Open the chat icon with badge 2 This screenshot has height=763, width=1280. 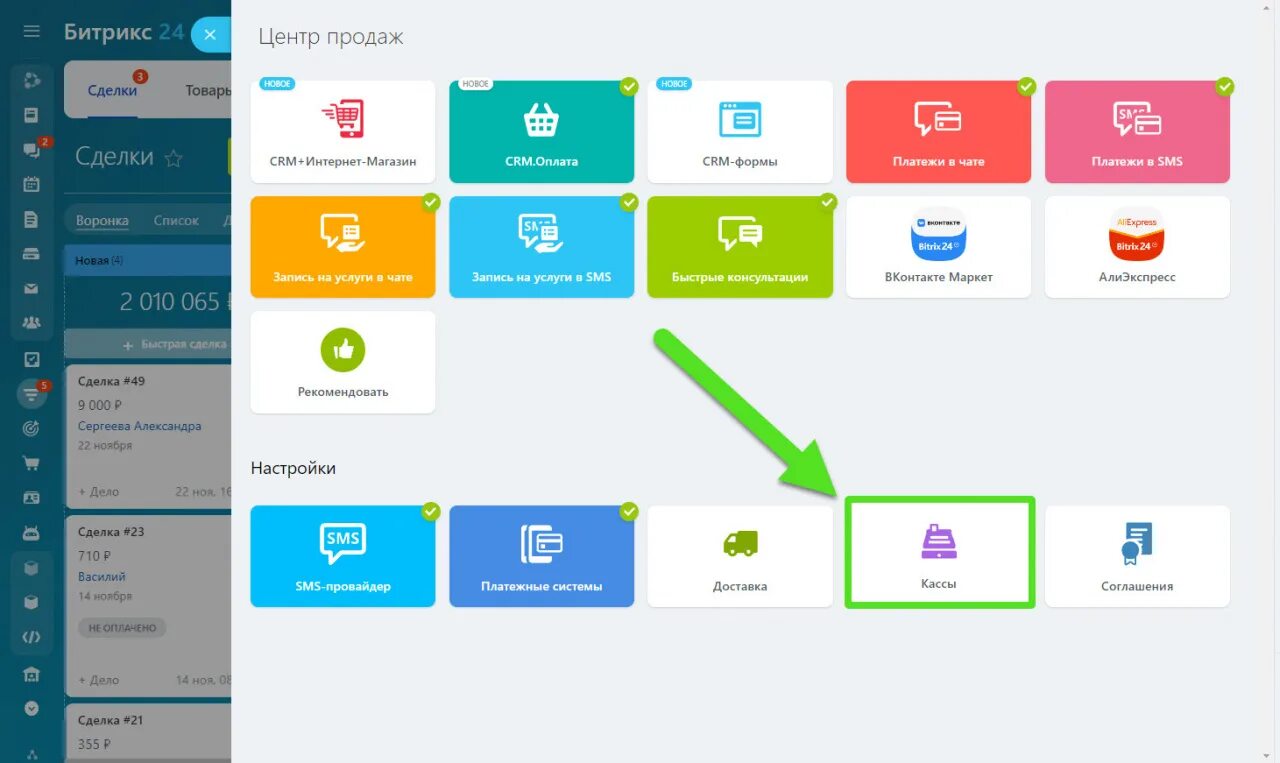(31, 150)
